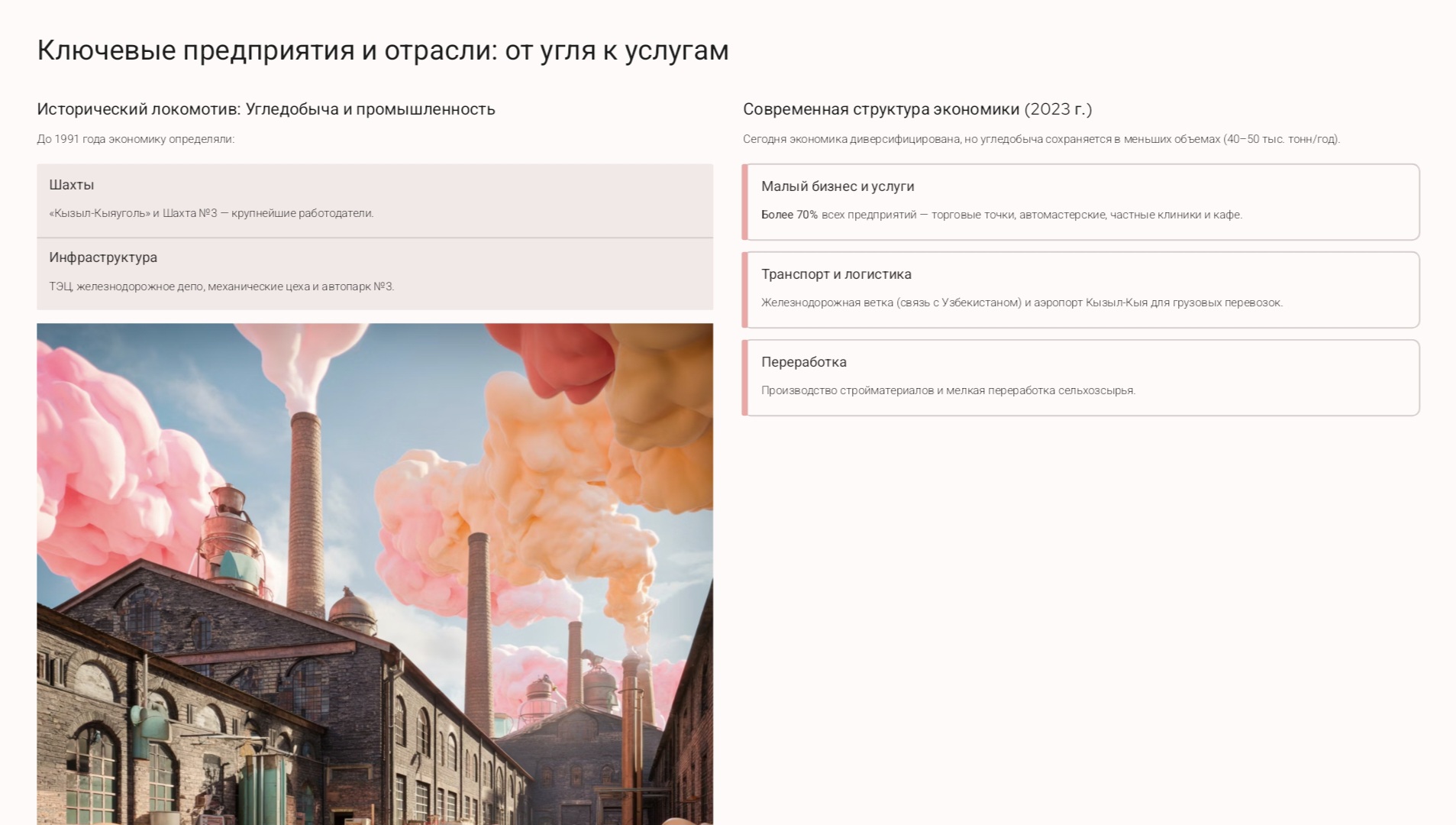Click pink accent bar on 'Транспорт и логистика' card
This screenshot has width=1456, height=825.
744,290
